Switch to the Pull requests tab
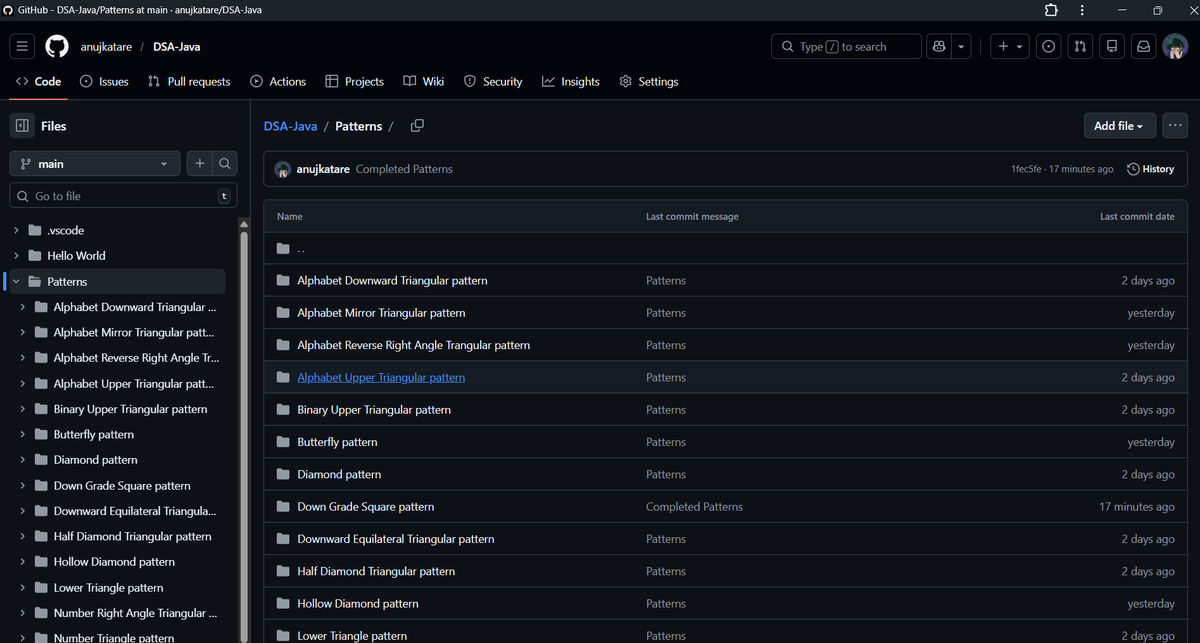 click(189, 81)
